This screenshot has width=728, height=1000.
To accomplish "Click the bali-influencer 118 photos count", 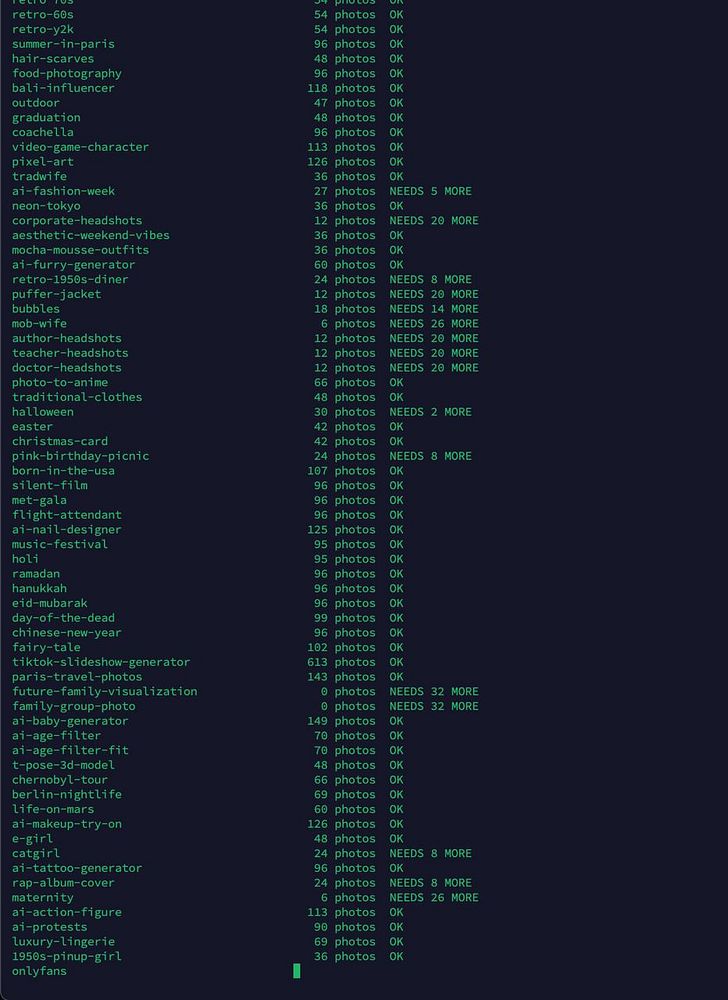I will tap(341, 88).
